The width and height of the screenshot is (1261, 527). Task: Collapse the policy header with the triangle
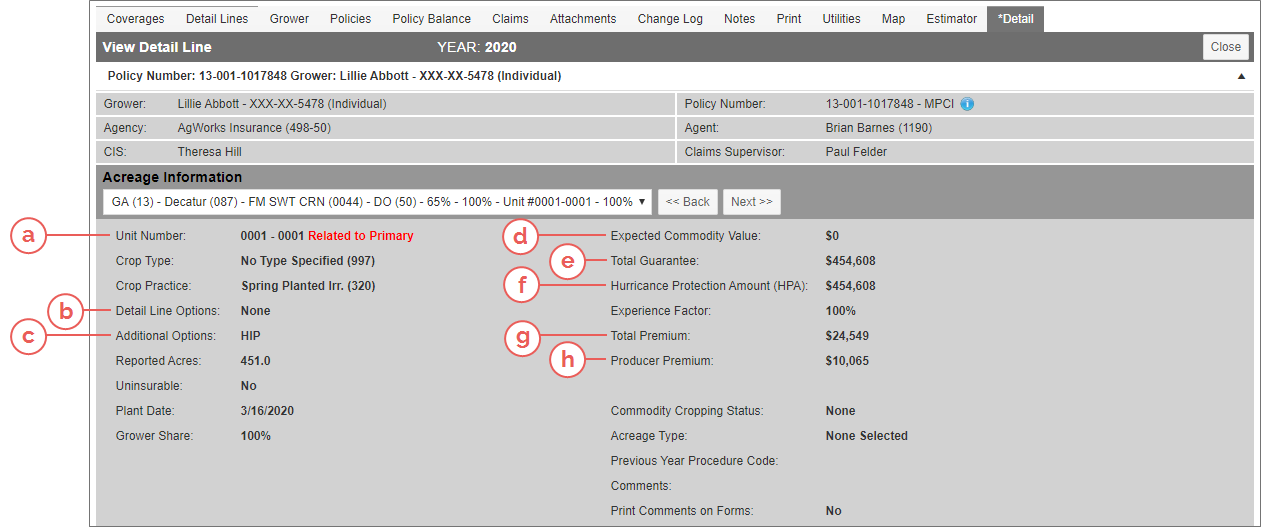tap(1241, 76)
